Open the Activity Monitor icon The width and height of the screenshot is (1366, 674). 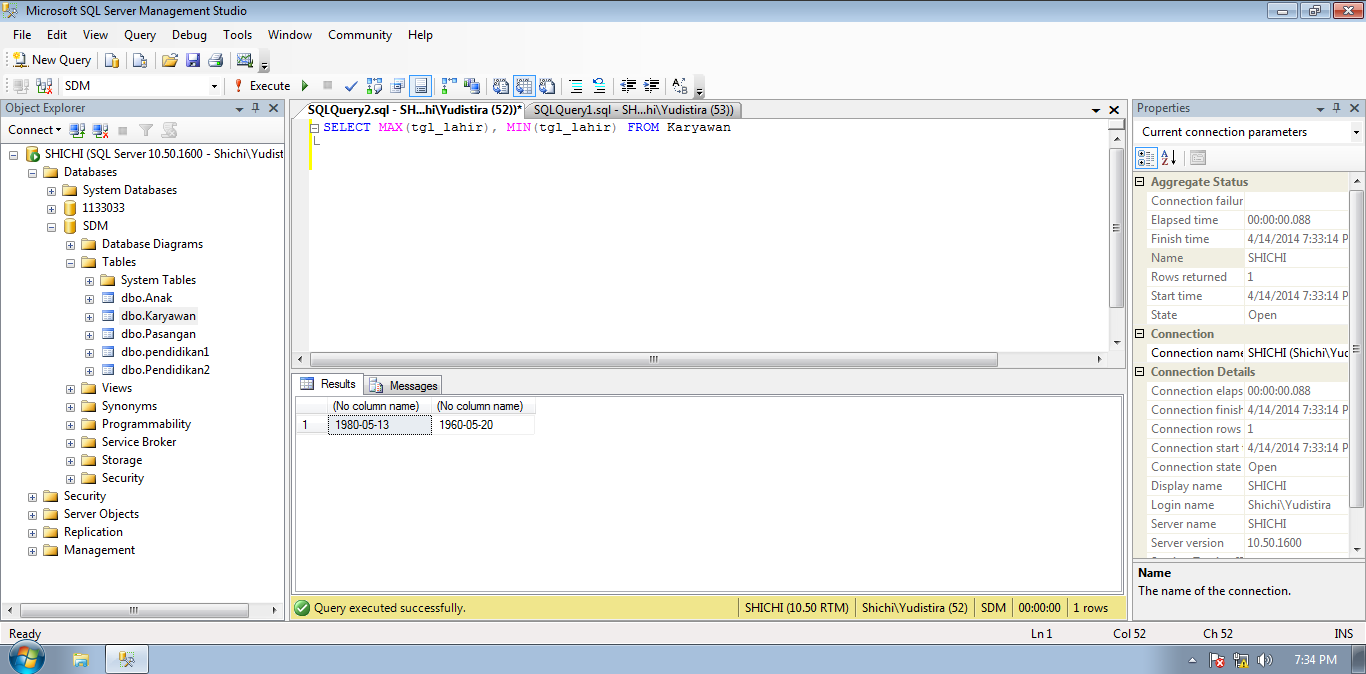pos(245,60)
